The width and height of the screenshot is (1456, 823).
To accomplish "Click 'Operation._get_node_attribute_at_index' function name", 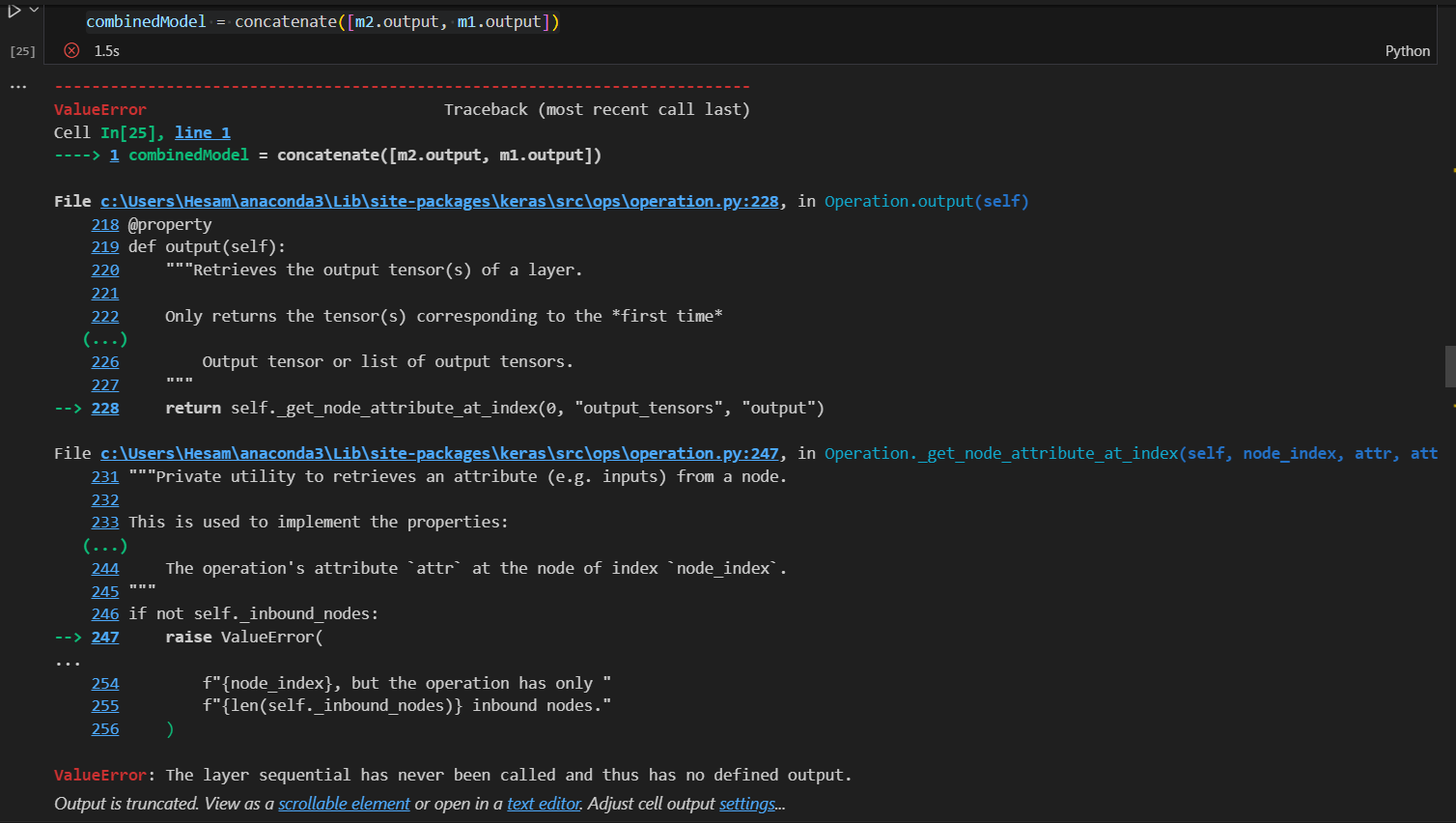I will pyautogui.click(x=1001, y=453).
